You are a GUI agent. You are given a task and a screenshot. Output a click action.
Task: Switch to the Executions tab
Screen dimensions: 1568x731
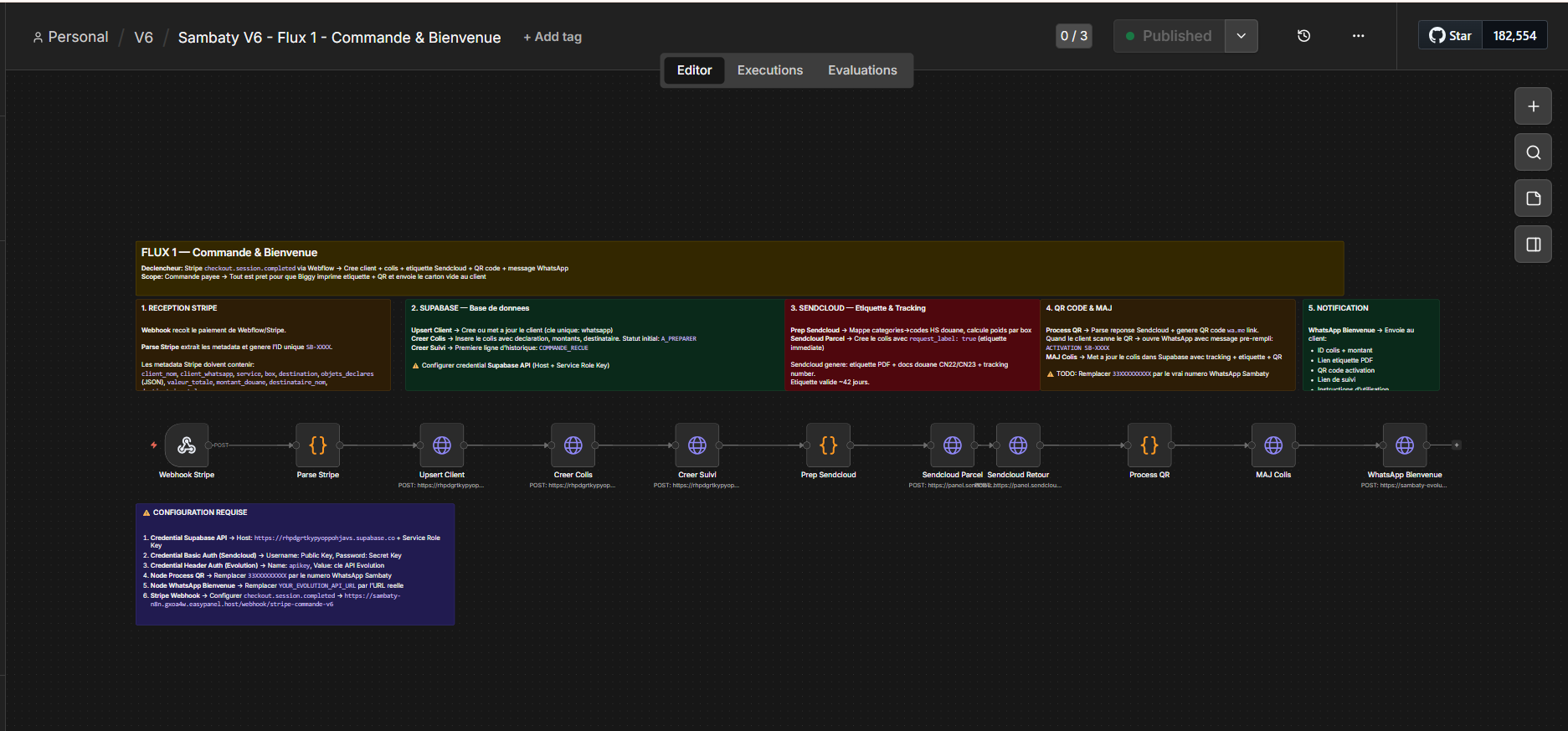point(769,70)
